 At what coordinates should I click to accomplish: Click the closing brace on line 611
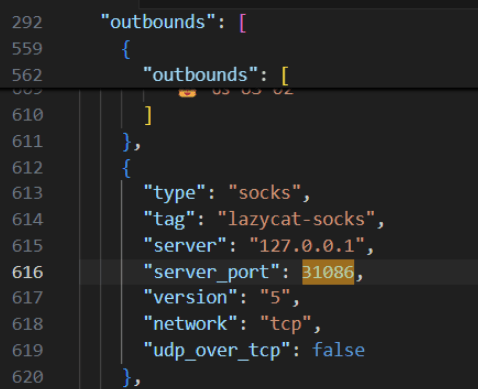127,142
